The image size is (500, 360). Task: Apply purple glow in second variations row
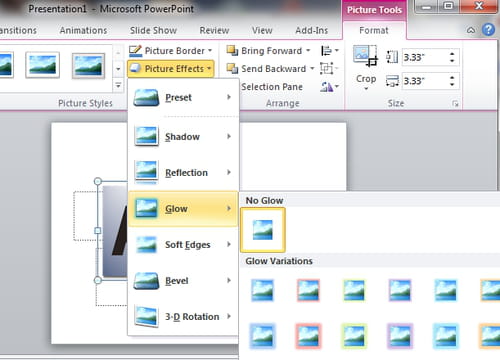point(400,336)
